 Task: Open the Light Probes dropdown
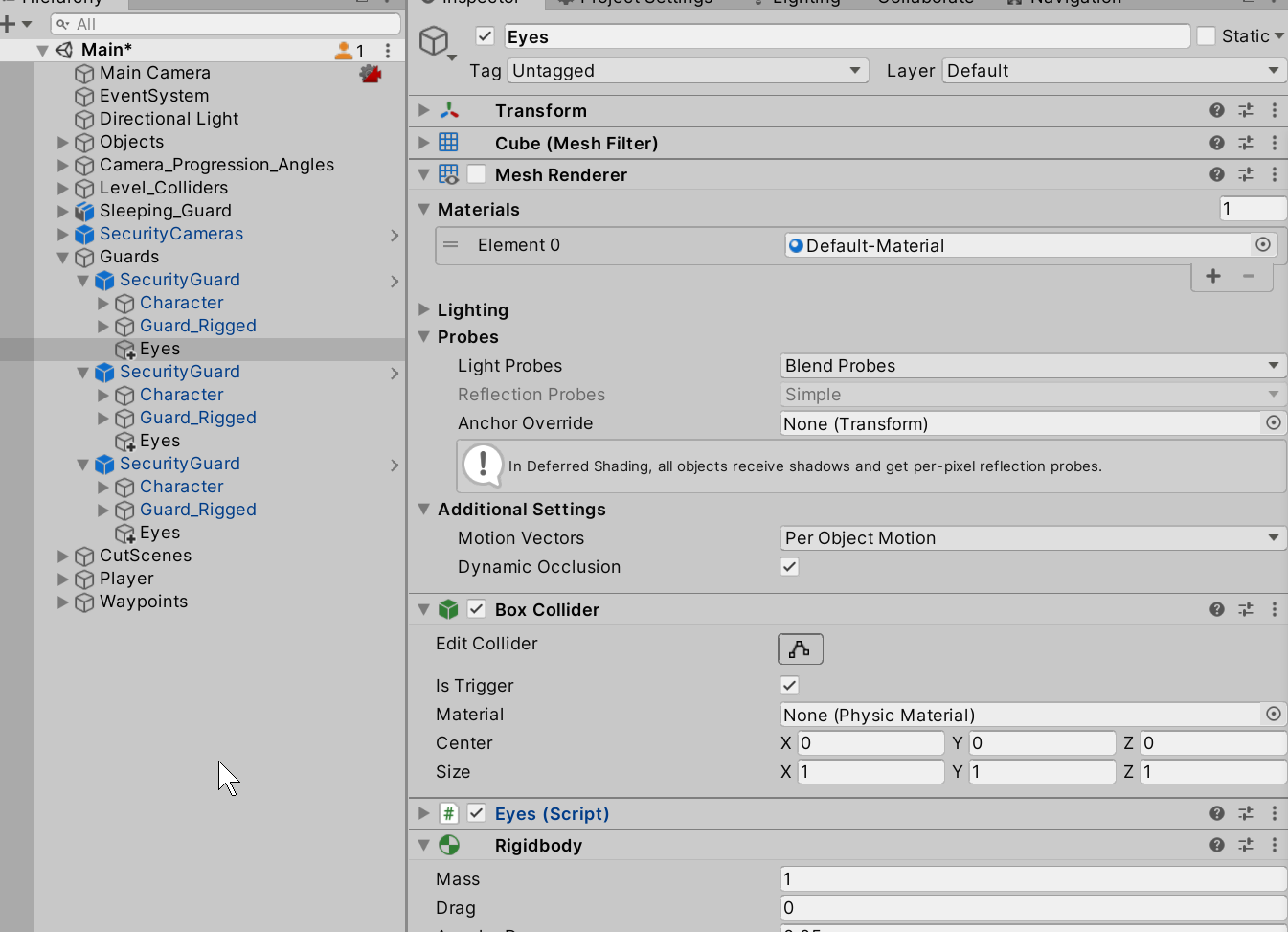(1033, 365)
